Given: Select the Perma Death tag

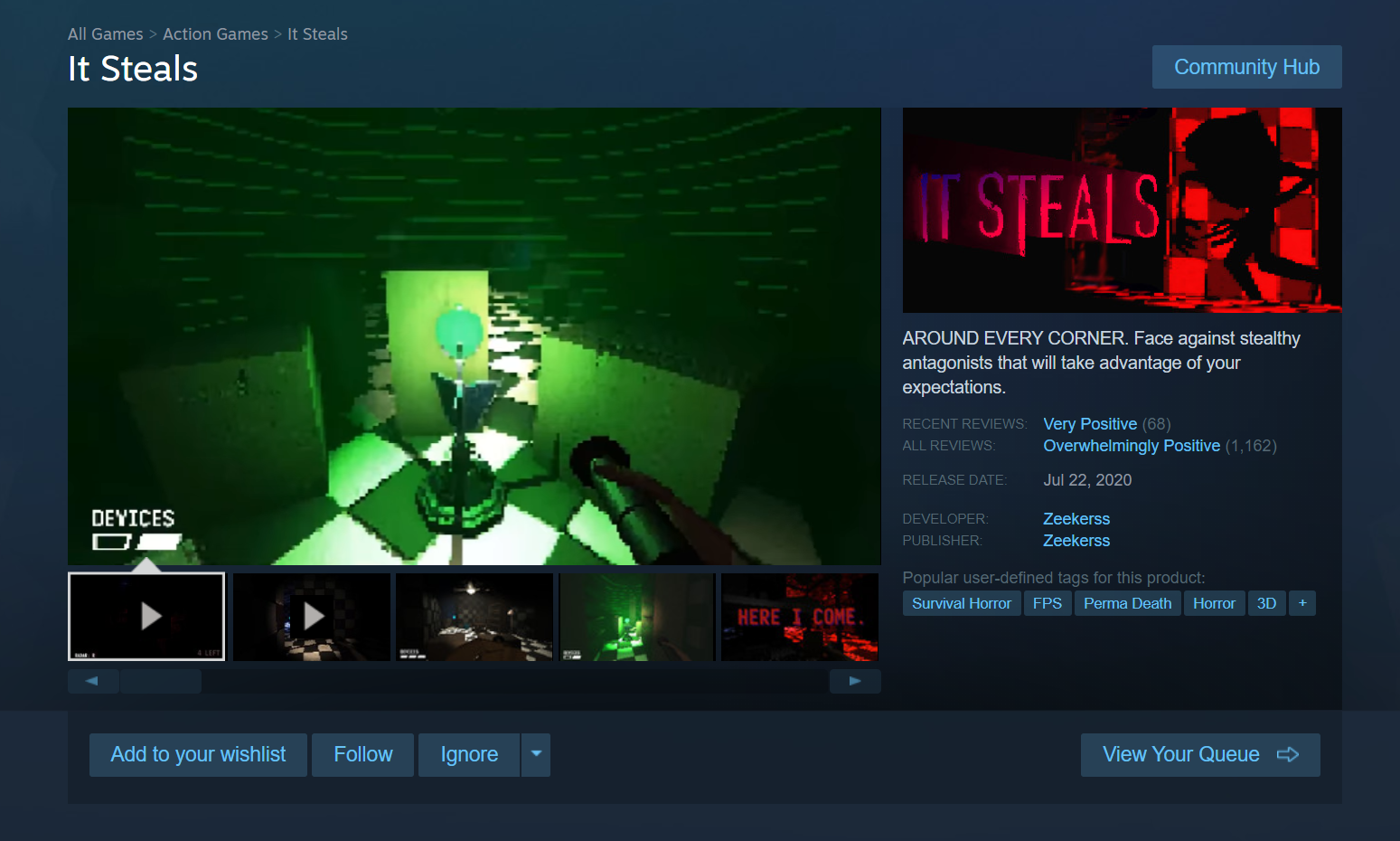Looking at the screenshot, I should pyautogui.click(x=1128, y=603).
